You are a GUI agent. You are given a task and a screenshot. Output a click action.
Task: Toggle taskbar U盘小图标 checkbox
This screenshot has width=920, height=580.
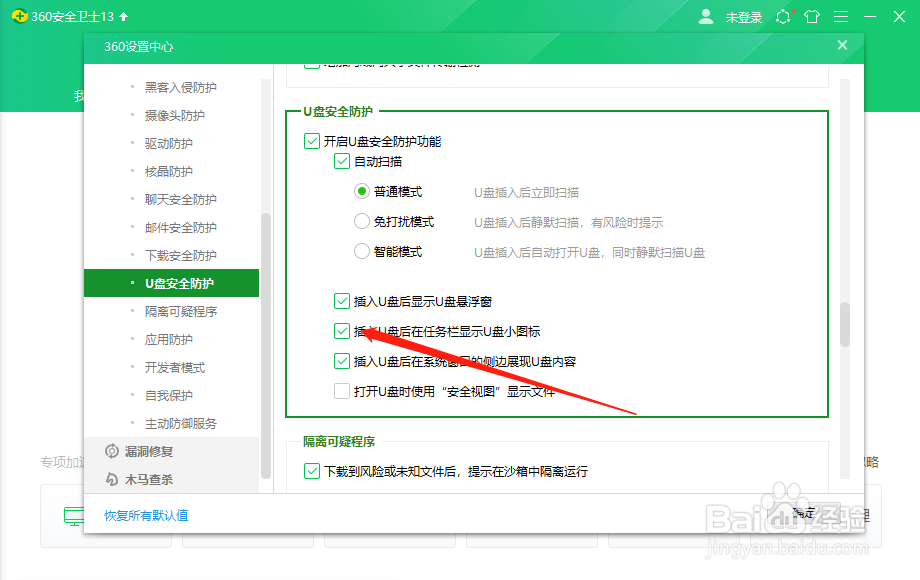coord(341,331)
